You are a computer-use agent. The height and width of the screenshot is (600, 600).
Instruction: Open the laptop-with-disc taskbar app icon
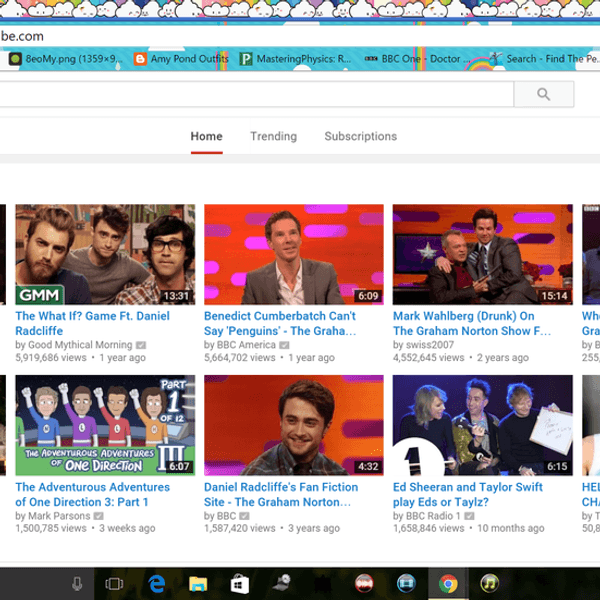pyautogui.click(x=282, y=584)
